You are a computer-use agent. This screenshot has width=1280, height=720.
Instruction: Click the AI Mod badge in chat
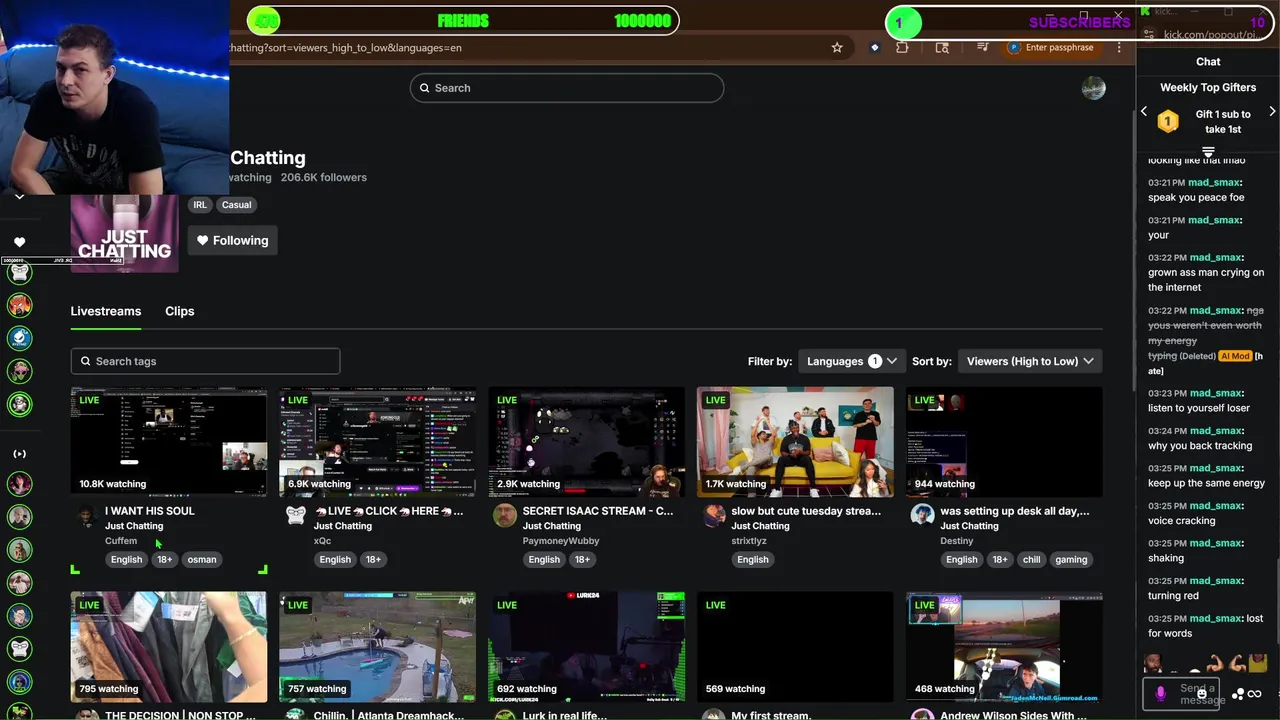1235,356
